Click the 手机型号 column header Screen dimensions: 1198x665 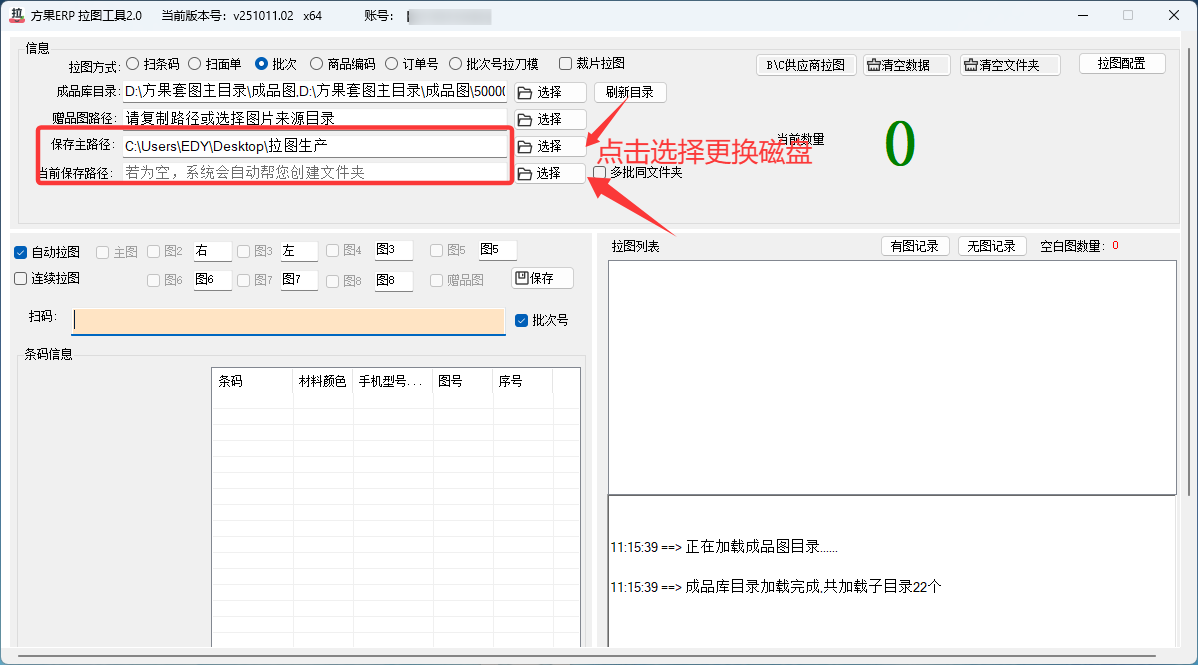[393, 381]
